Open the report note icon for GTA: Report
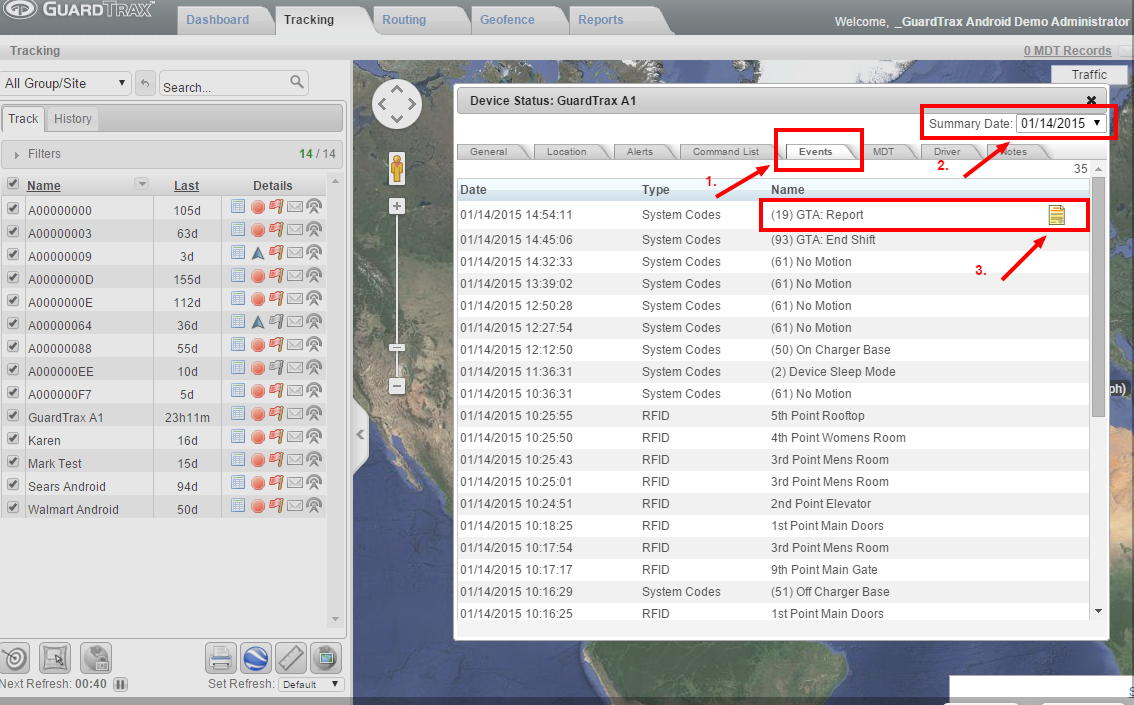The width and height of the screenshot is (1134, 705). coord(1057,215)
